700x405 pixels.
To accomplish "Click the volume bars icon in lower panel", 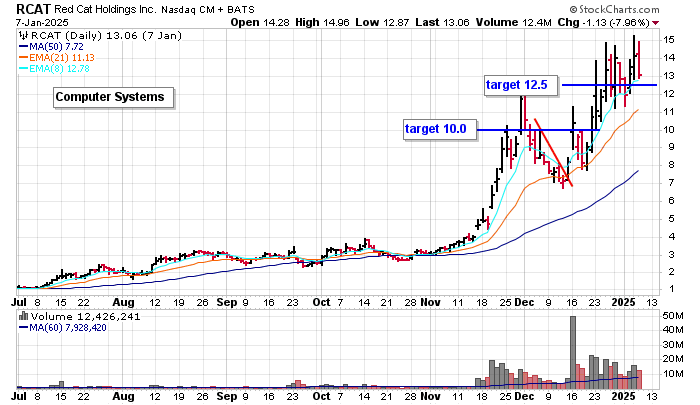I will tap(24, 317).
